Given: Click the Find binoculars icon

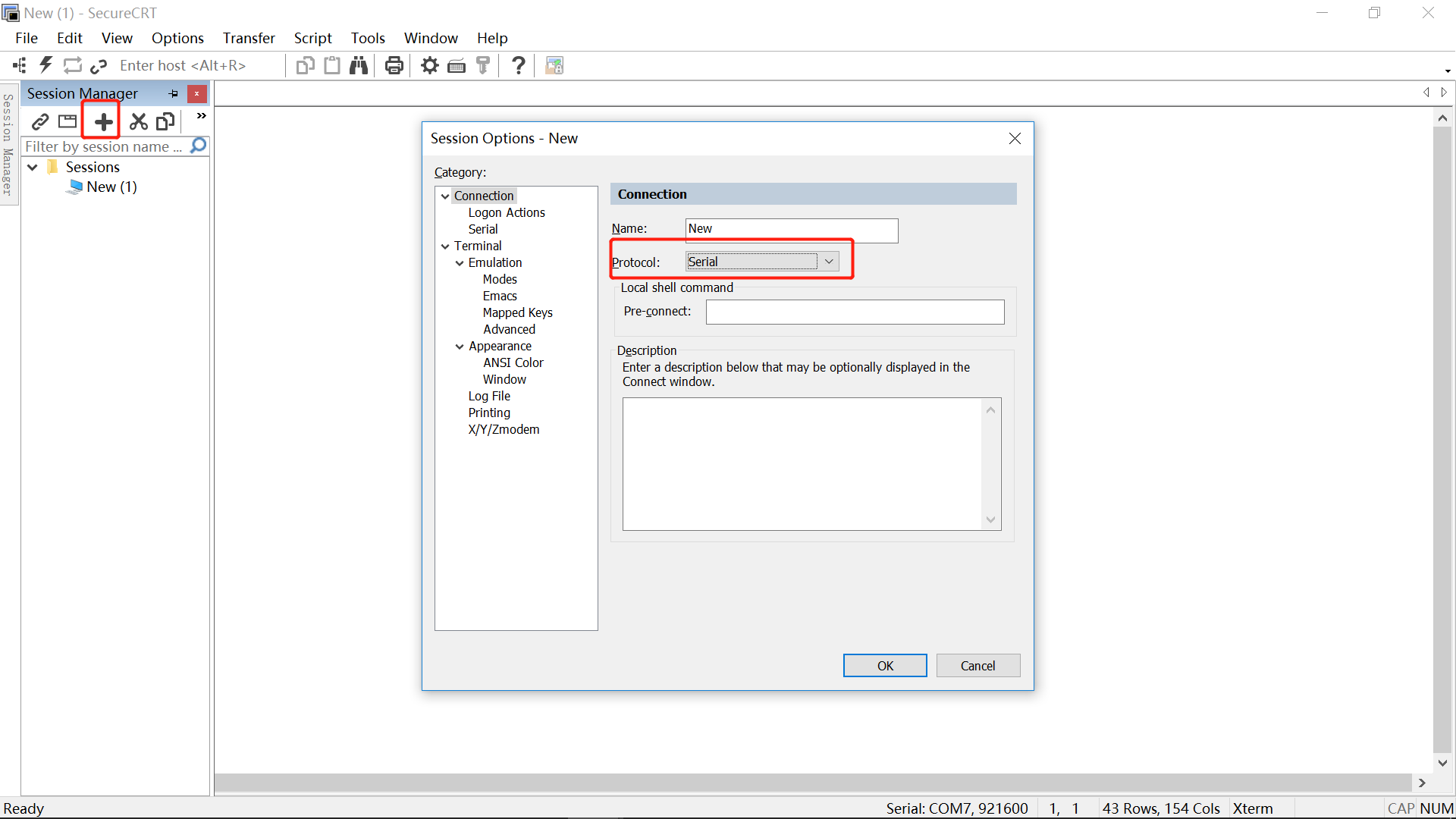Looking at the screenshot, I should point(359,66).
